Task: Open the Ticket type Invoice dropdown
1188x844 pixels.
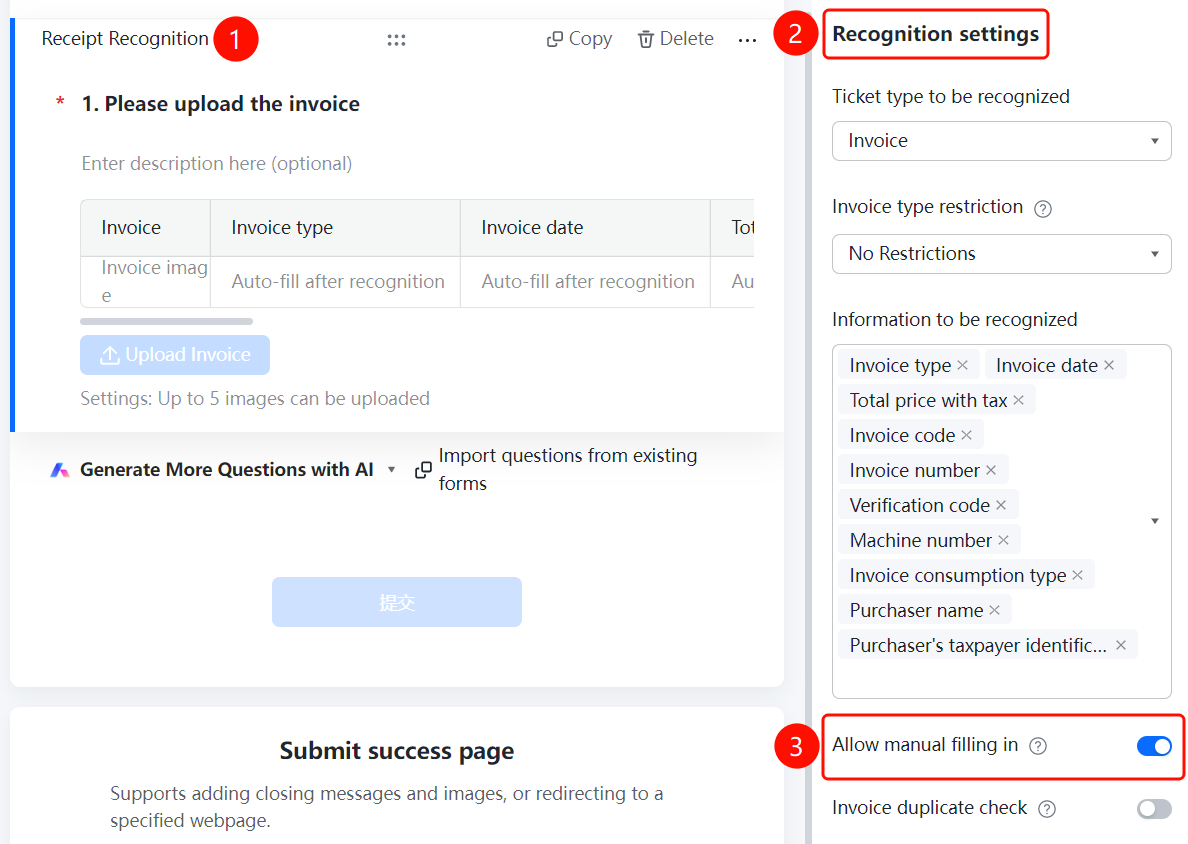Action: pos(1002,141)
